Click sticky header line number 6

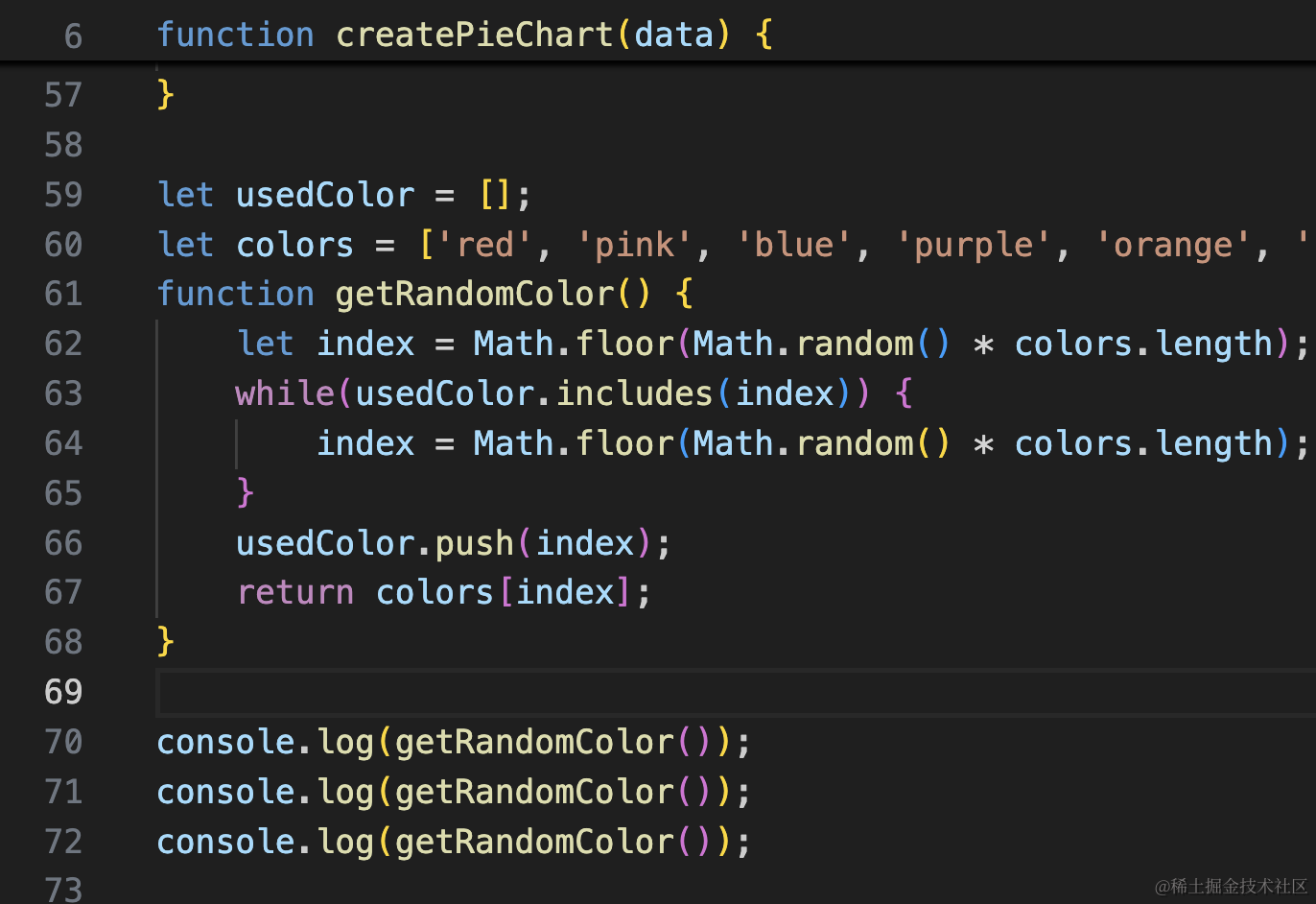tap(73, 36)
